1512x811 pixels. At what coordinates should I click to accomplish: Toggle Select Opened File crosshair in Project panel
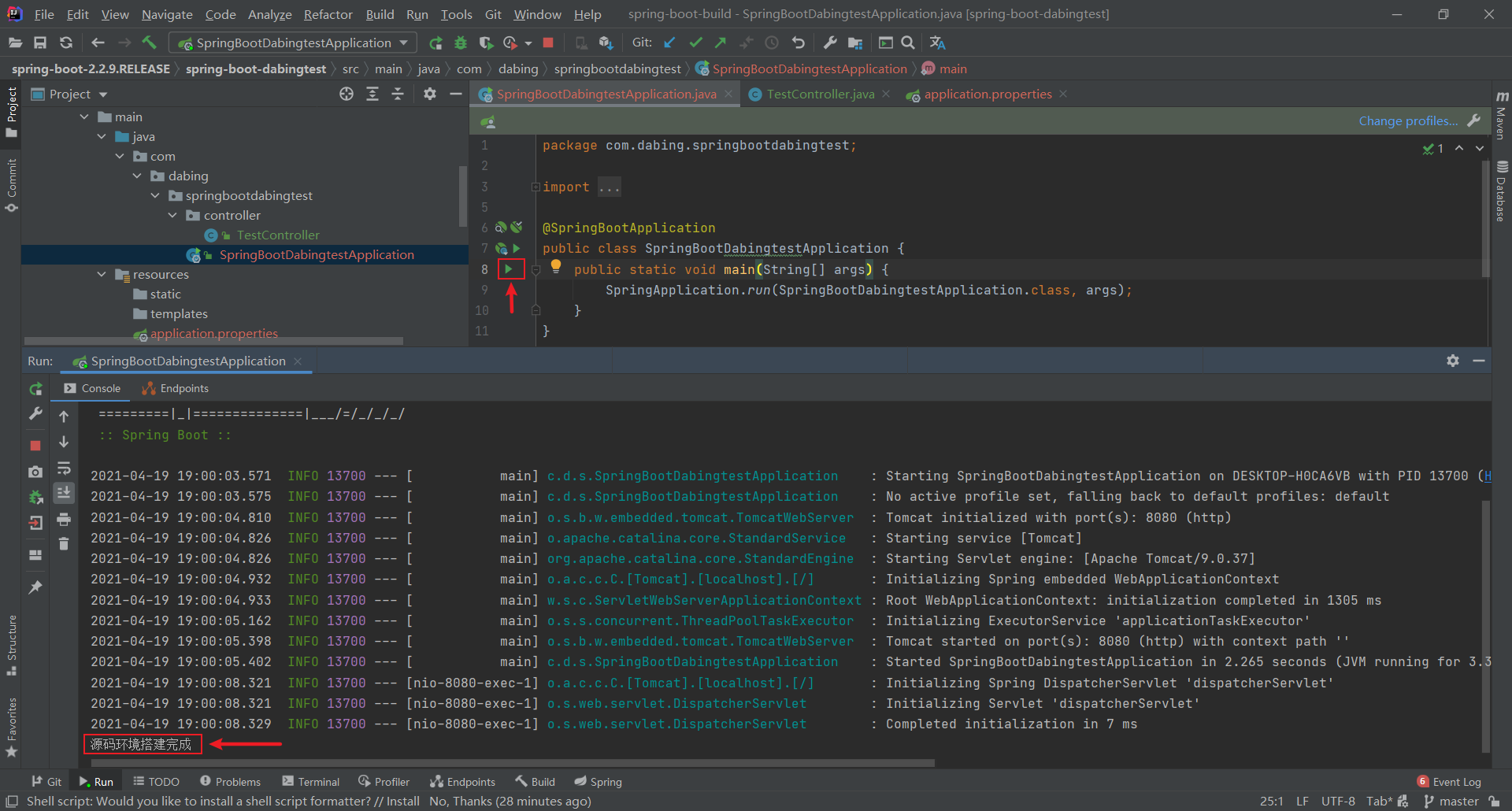click(x=346, y=94)
